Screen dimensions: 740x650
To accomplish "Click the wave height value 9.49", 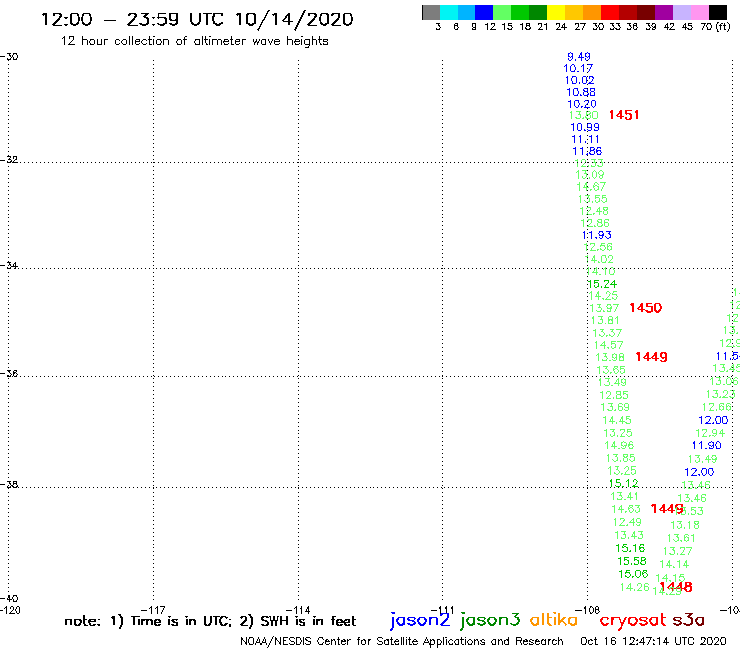I will click(x=579, y=57).
